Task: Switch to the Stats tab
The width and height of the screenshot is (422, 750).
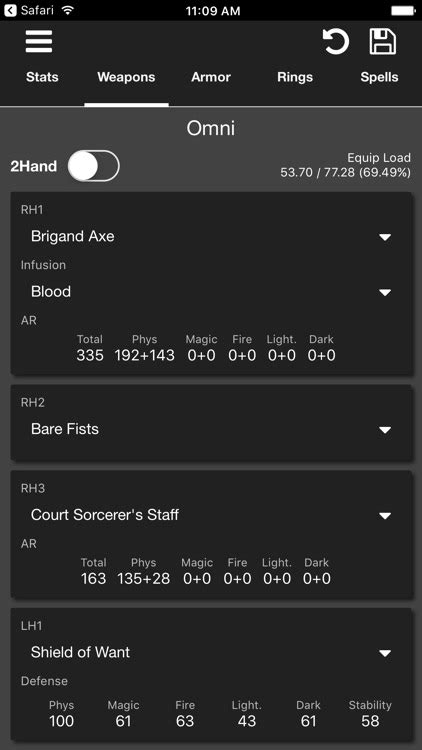Action: [x=42, y=77]
